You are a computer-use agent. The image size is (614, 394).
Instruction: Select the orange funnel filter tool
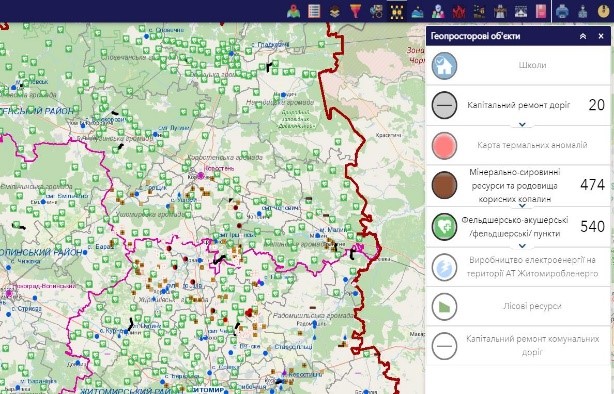pos(355,11)
